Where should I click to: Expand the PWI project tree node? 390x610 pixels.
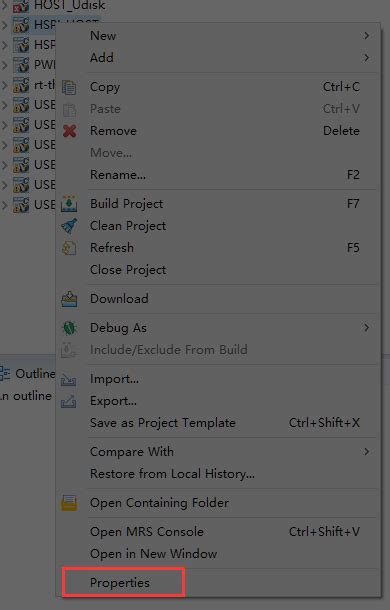(x=4, y=65)
